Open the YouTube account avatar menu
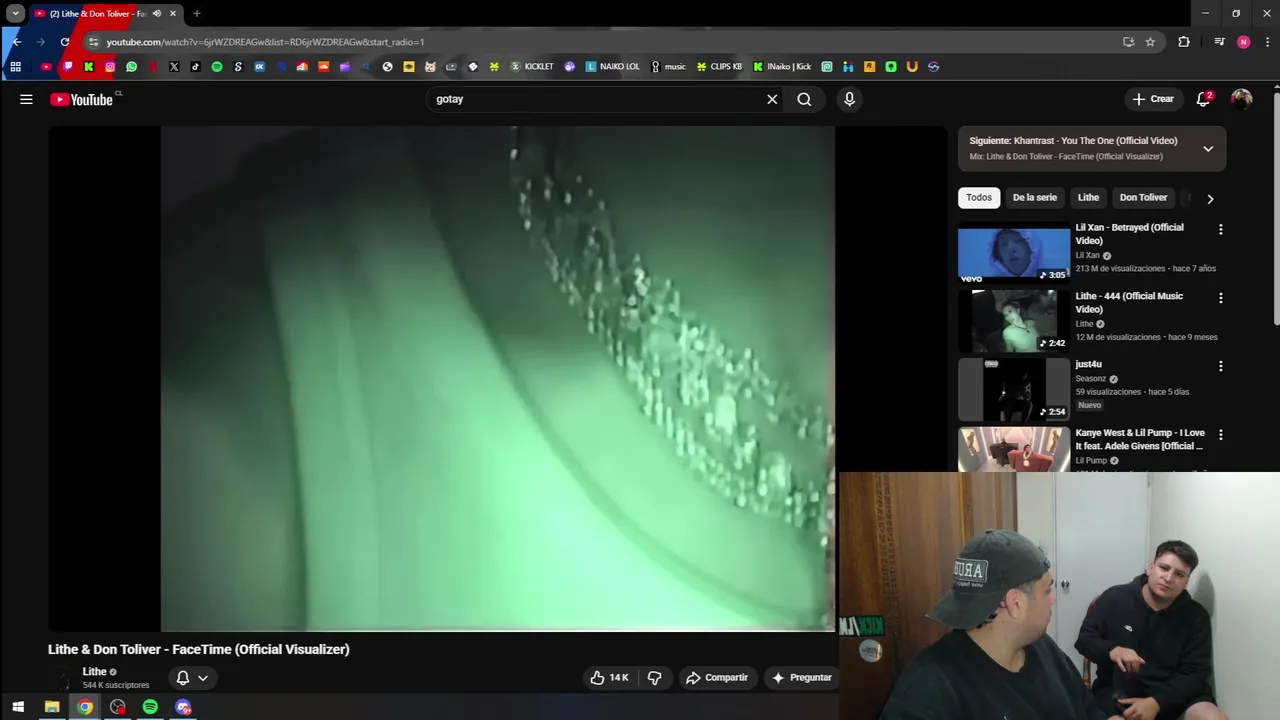This screenshot has height=720, width=1280. [x=1241, y=99]
